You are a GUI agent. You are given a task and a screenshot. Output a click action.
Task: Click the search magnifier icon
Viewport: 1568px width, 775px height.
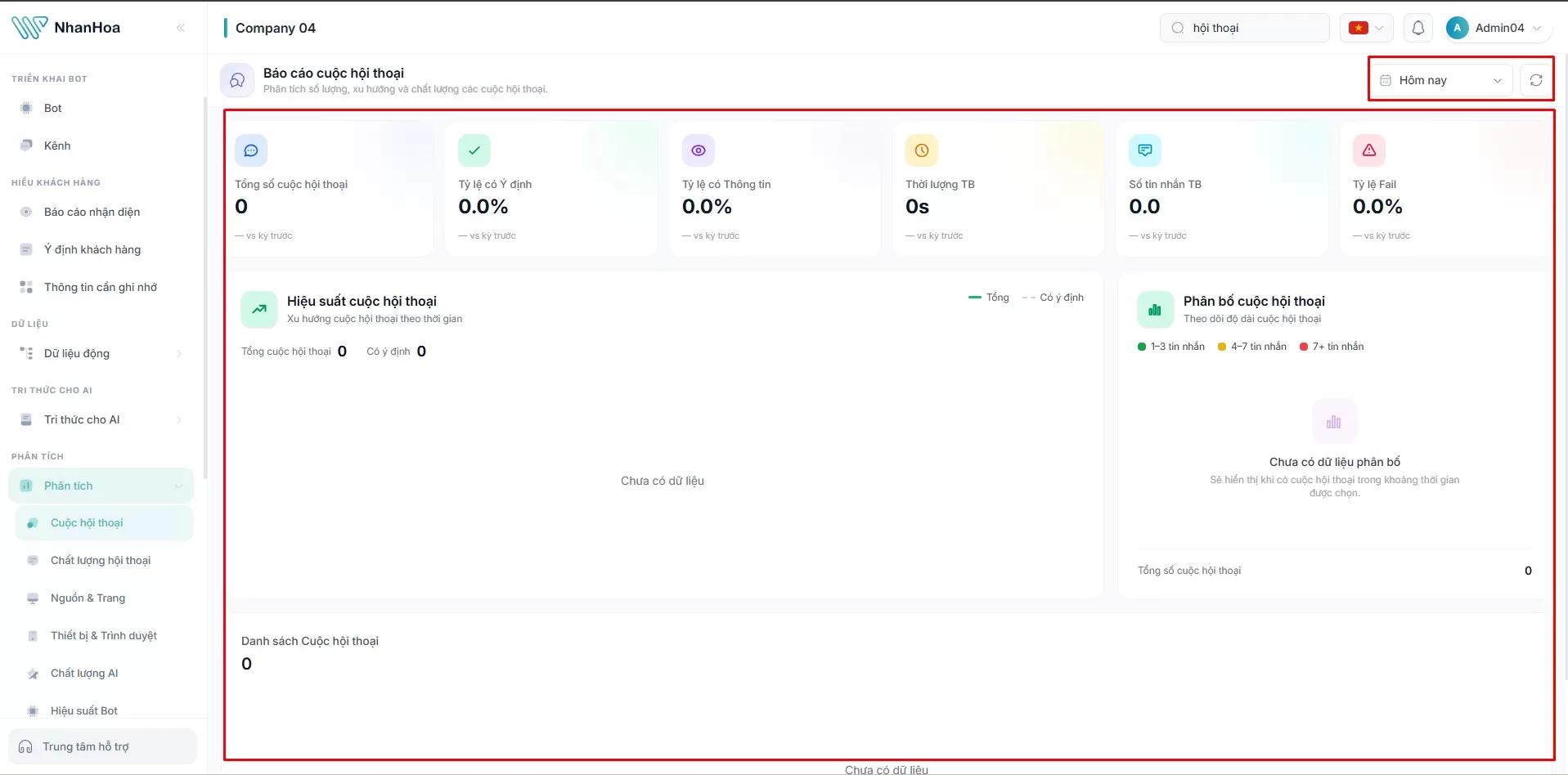click(1178, 28)
